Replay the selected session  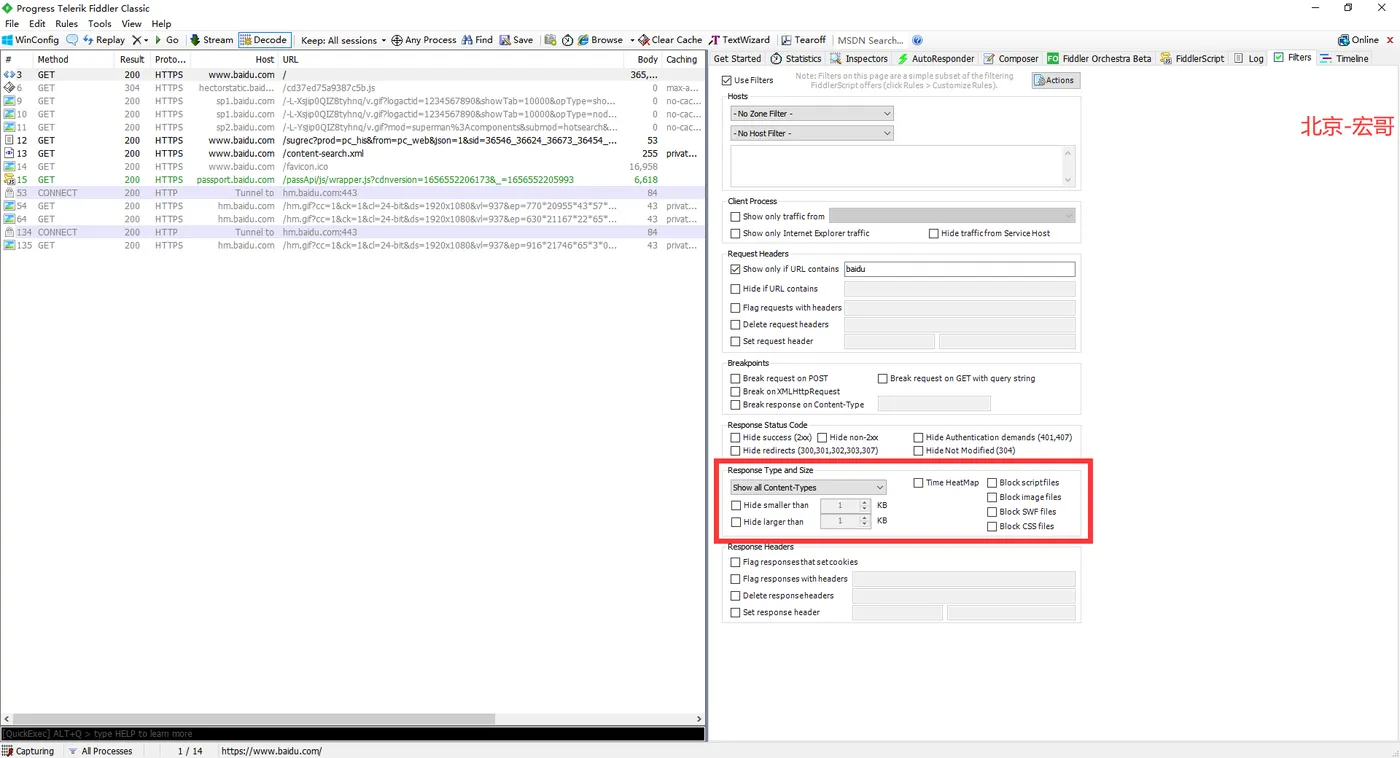104,40
